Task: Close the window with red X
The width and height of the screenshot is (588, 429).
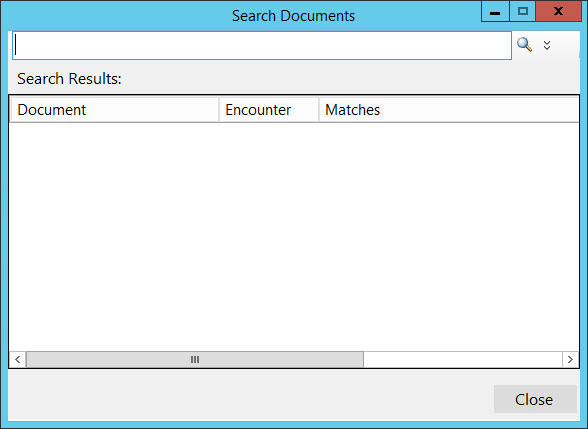Action: (558, 11)
